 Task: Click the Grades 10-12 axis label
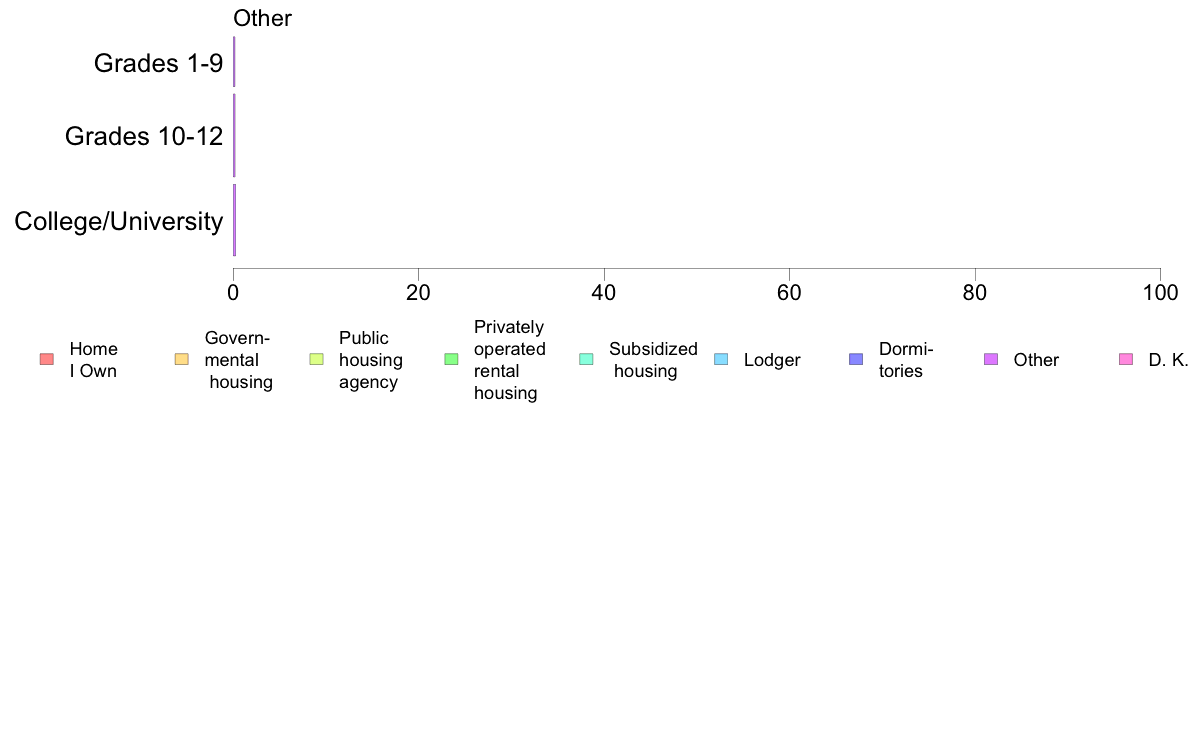pos(144,136)
